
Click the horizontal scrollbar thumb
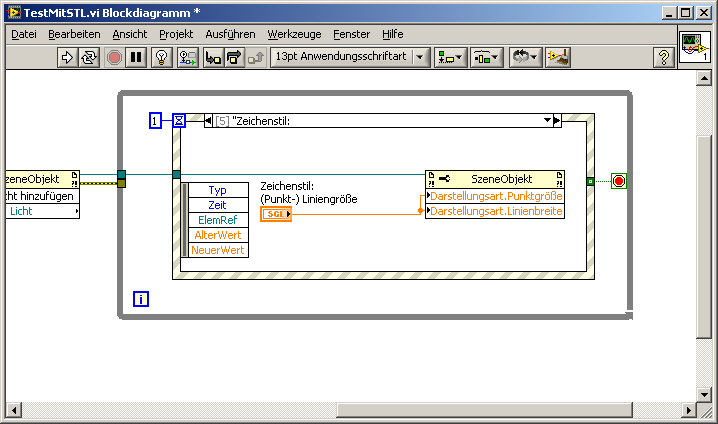(x=484, y=410)
